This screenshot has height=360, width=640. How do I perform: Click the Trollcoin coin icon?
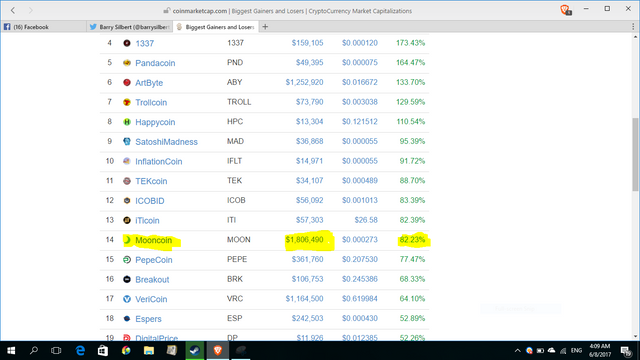coord(127,102)
